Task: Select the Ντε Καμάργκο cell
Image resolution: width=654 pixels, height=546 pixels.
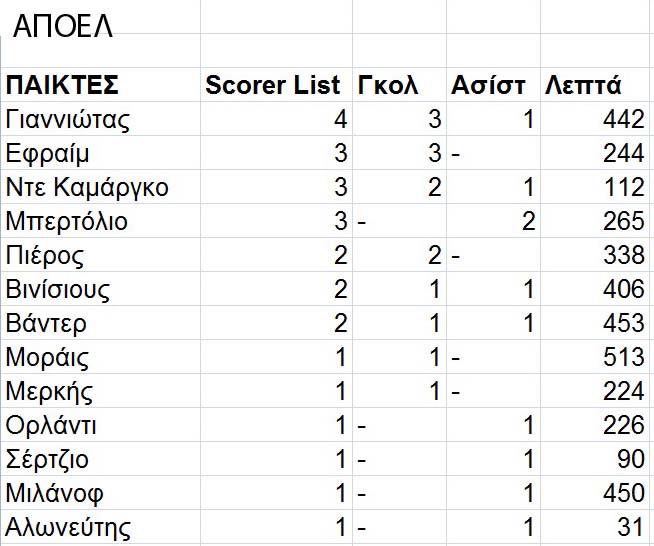Action: tap(87, 188)
